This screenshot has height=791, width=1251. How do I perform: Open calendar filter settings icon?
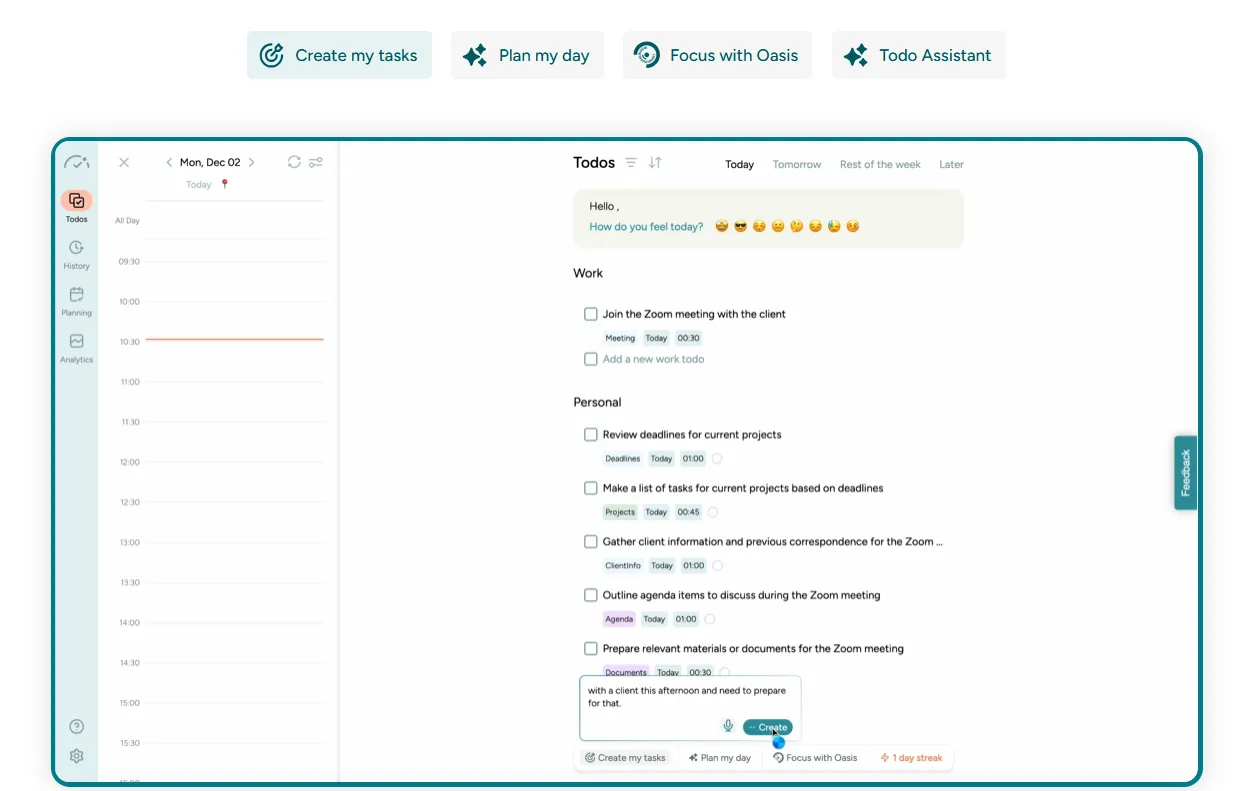[x=316, y=162]
